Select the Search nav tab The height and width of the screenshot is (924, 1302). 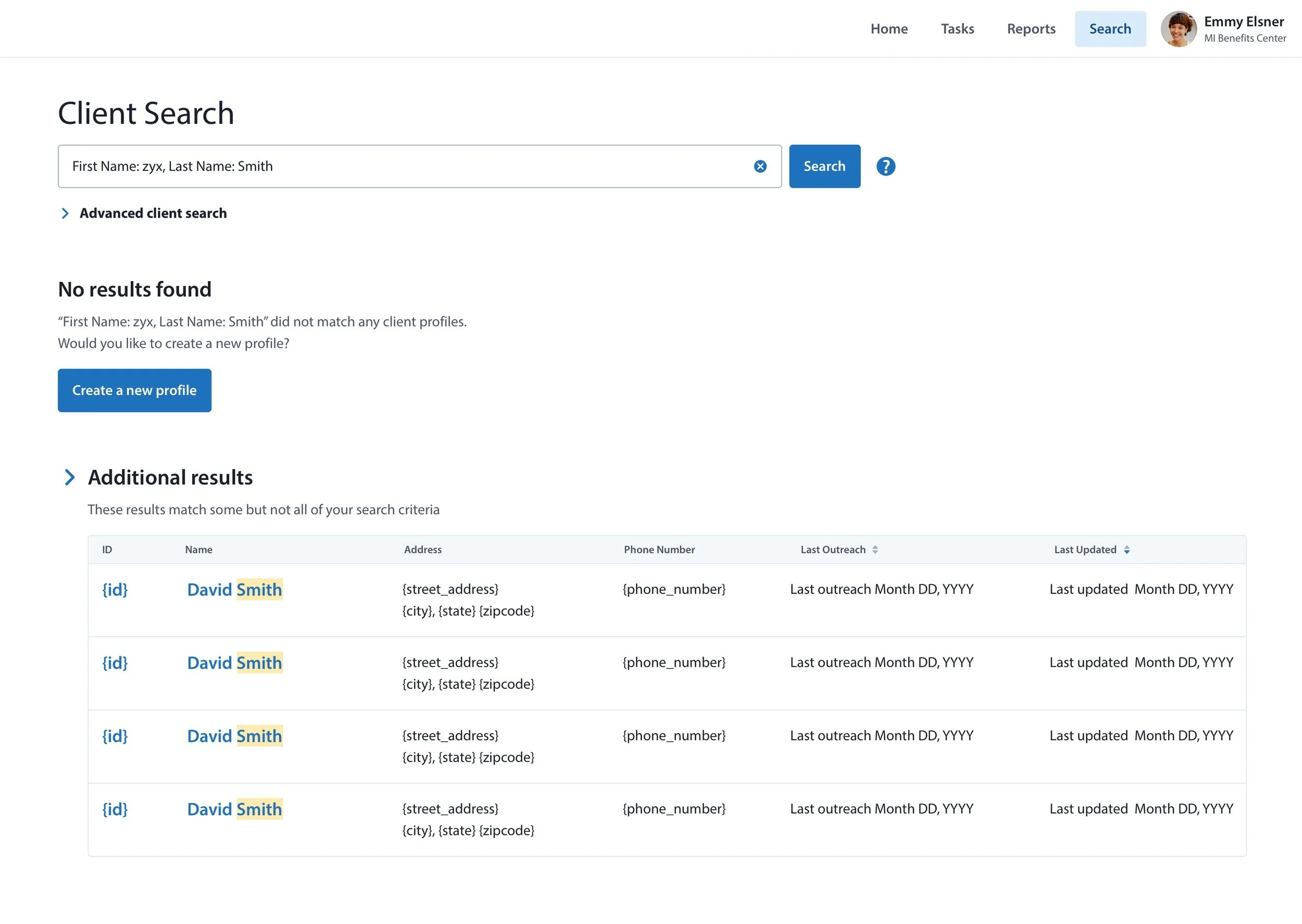[x=1110, y=29]
